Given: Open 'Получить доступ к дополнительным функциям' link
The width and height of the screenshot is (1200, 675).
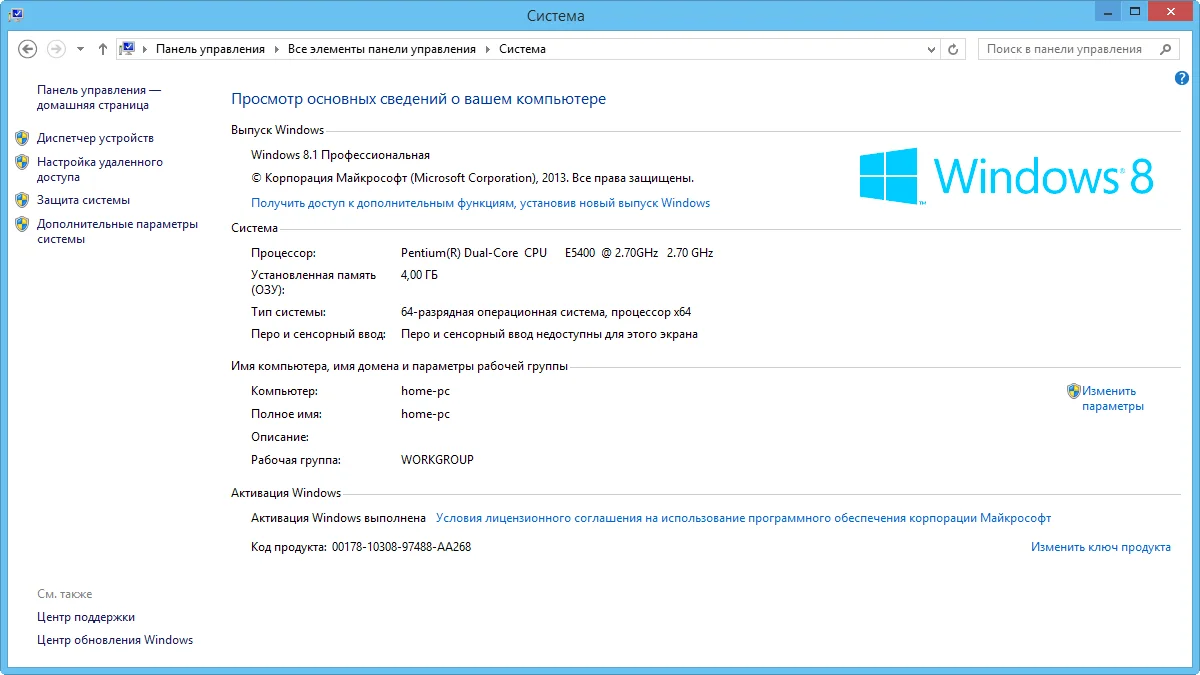Looking at the screenshot, I should [480, 203].
